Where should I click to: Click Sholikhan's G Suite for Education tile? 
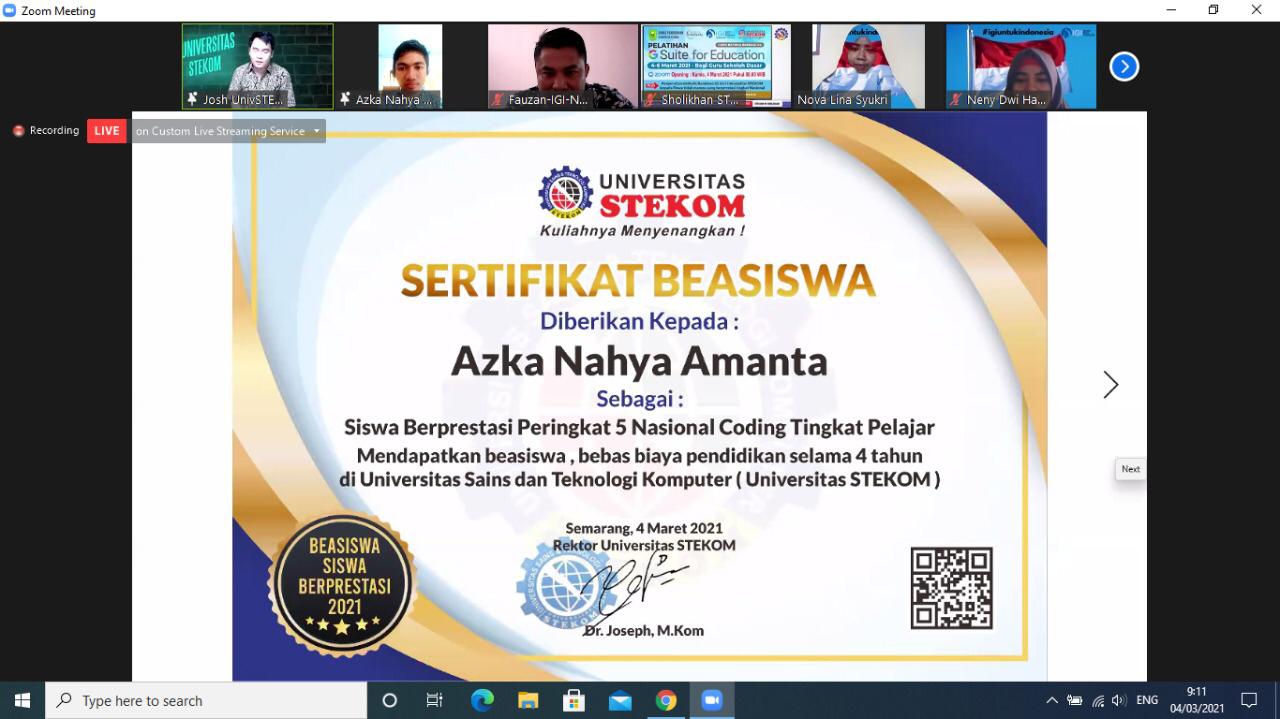coord(715,66)
